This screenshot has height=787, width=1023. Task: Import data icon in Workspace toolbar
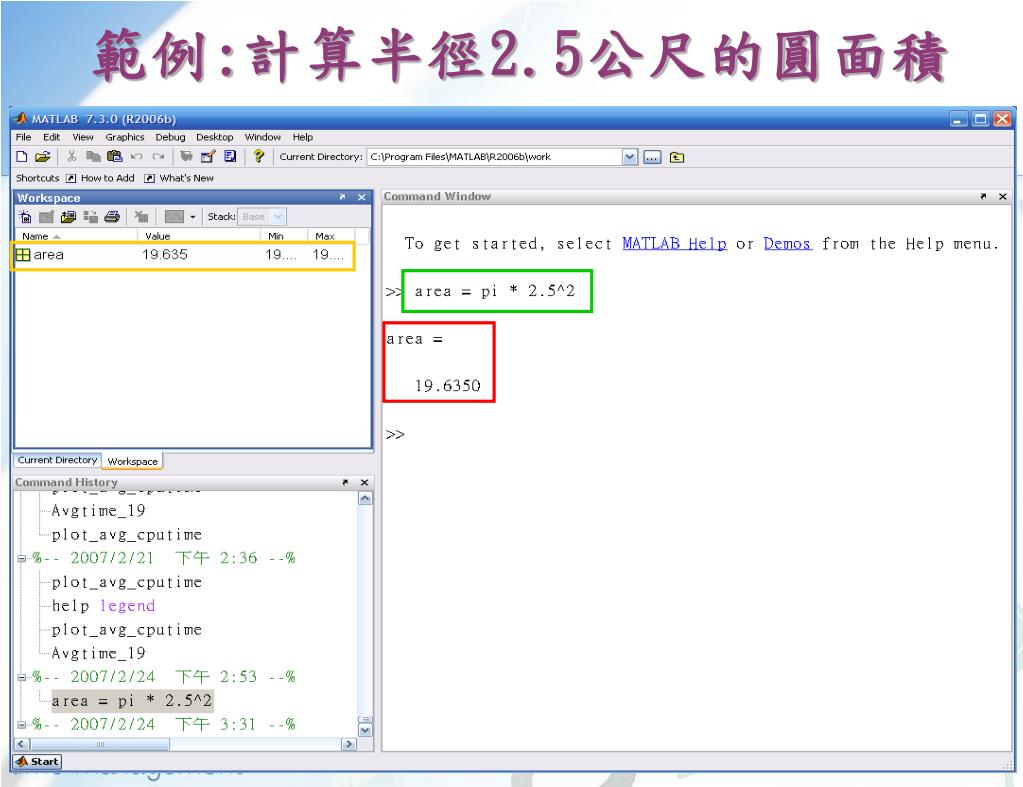tap(69, 217)
